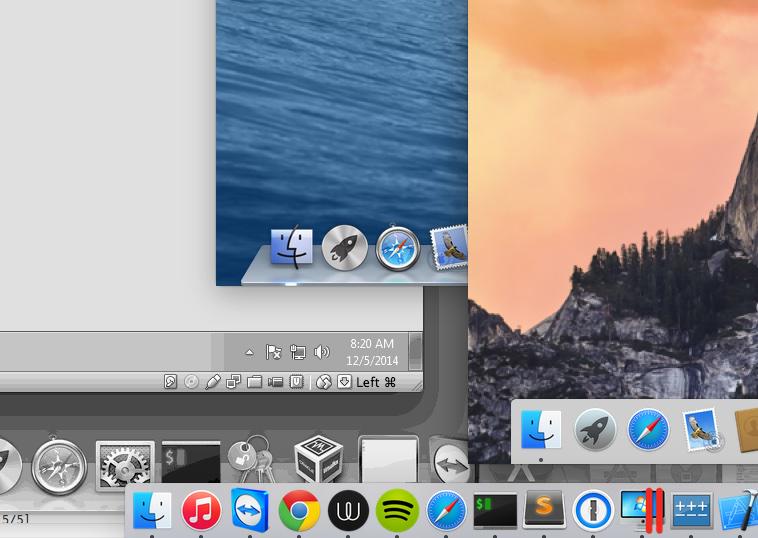Launch Parallels Desktop from the dock

point(642,510)
